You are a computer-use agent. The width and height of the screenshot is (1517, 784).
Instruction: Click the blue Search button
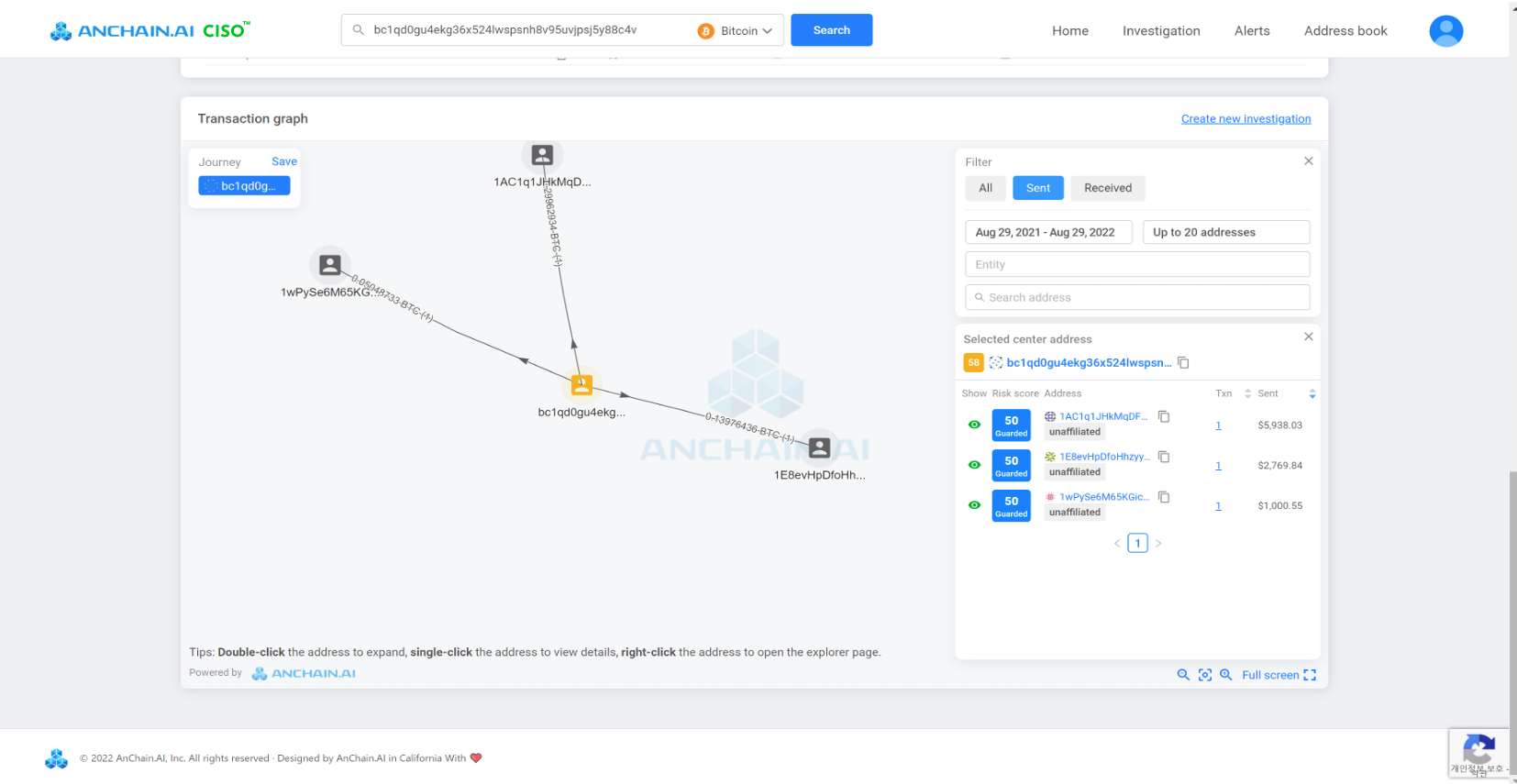pyautogui.click(x=831, y=30)
